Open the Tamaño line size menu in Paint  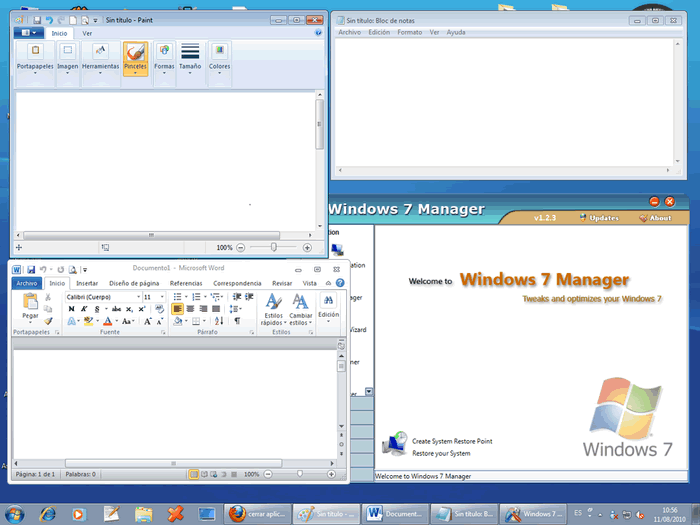pyautogui.click(x=190, y=58)
